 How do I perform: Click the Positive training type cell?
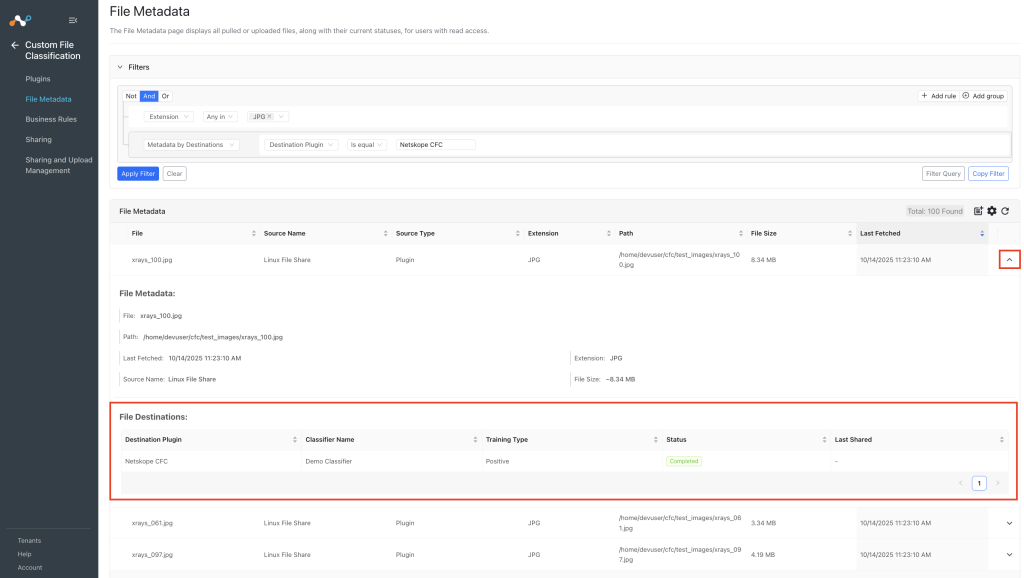tap(498, 461)
